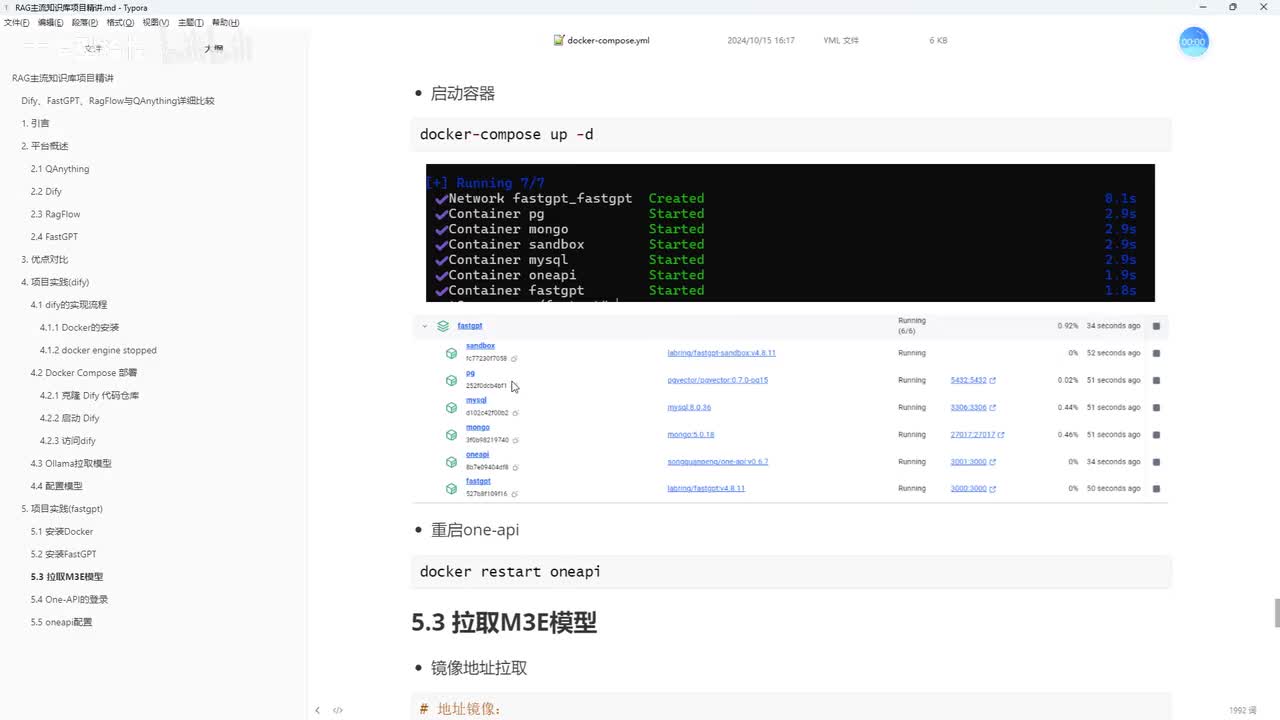The image size is (1280, 720).
Task: Select 4.2.3 访问dify outline entry
Action: click(68, 441)
